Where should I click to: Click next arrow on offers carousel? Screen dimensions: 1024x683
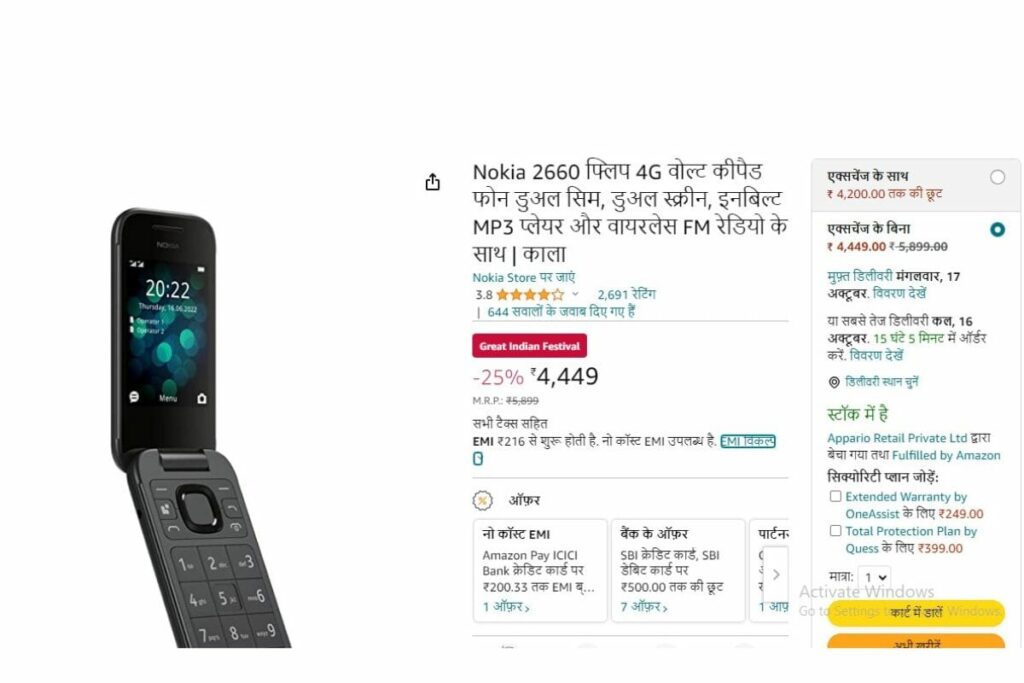coord(776,575)
